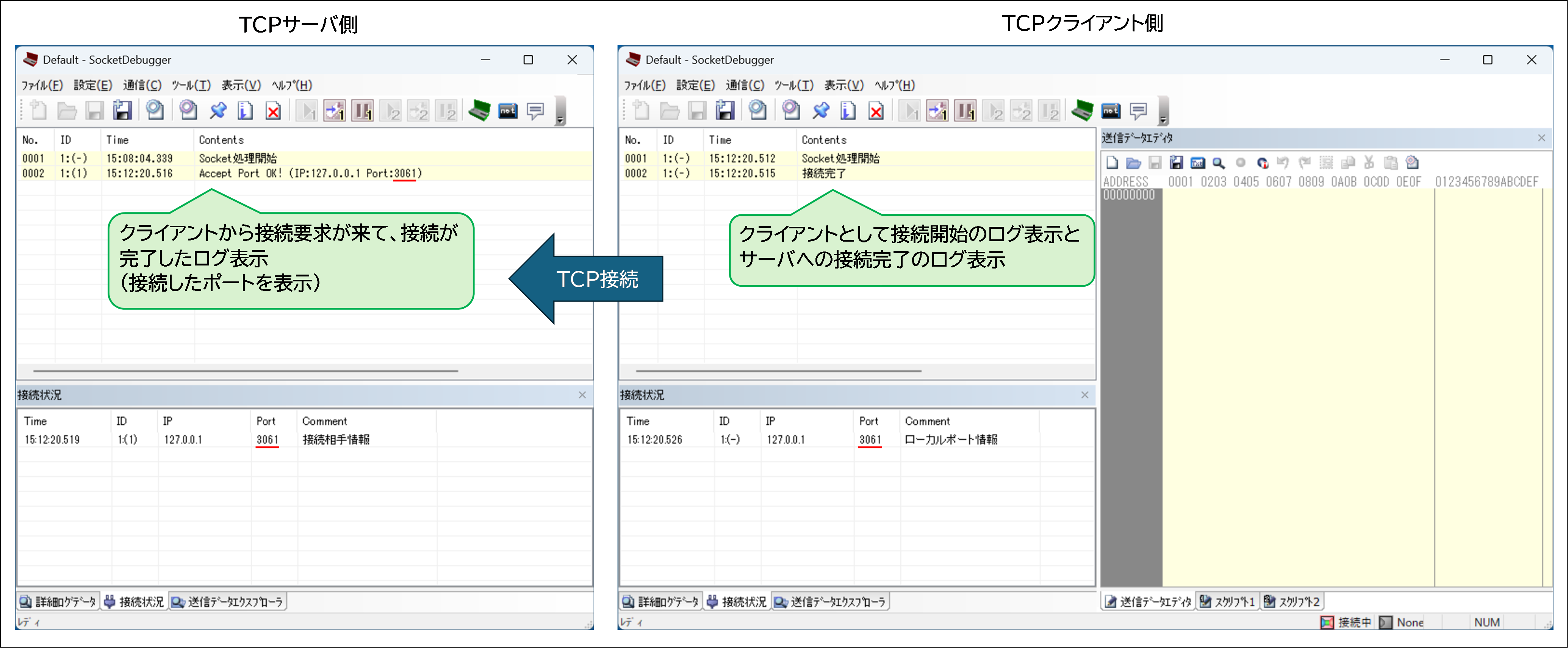
Task: Click the speech bubble comment icon in right toolbar
Action: click(1138, 111)
